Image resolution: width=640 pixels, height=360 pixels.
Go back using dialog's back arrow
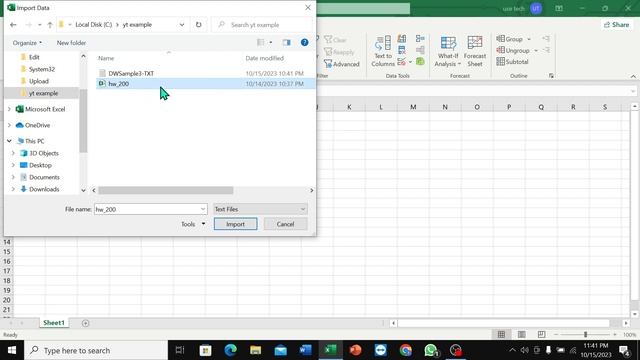click(13, 25)
